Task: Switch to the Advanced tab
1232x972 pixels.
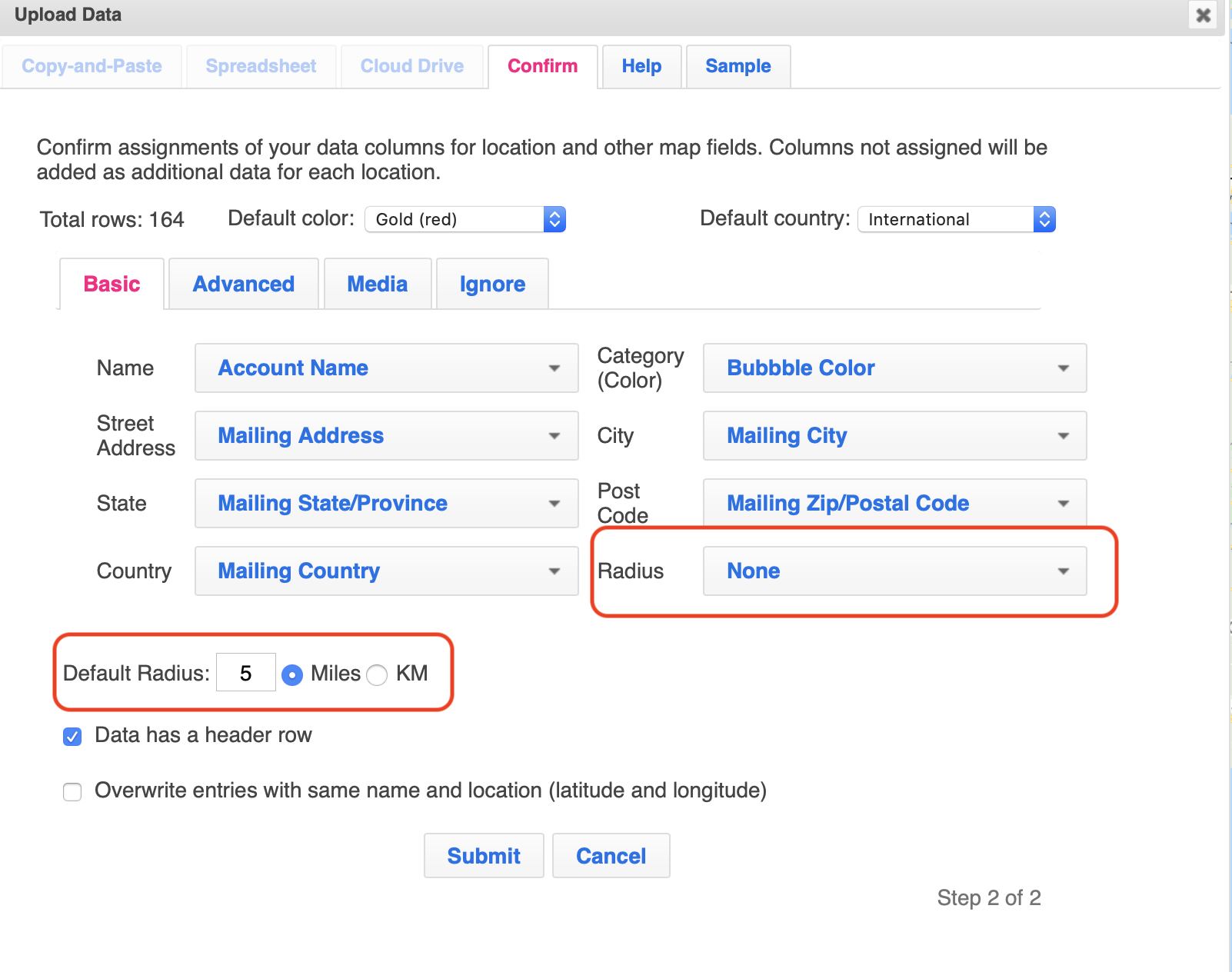Action: click(x=243, y=284)
